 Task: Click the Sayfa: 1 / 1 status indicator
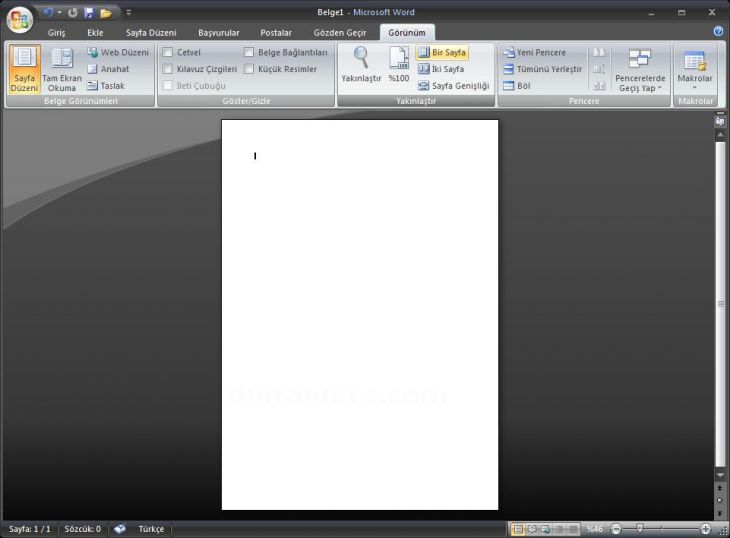pyautogui.click(x=30, y=529)
